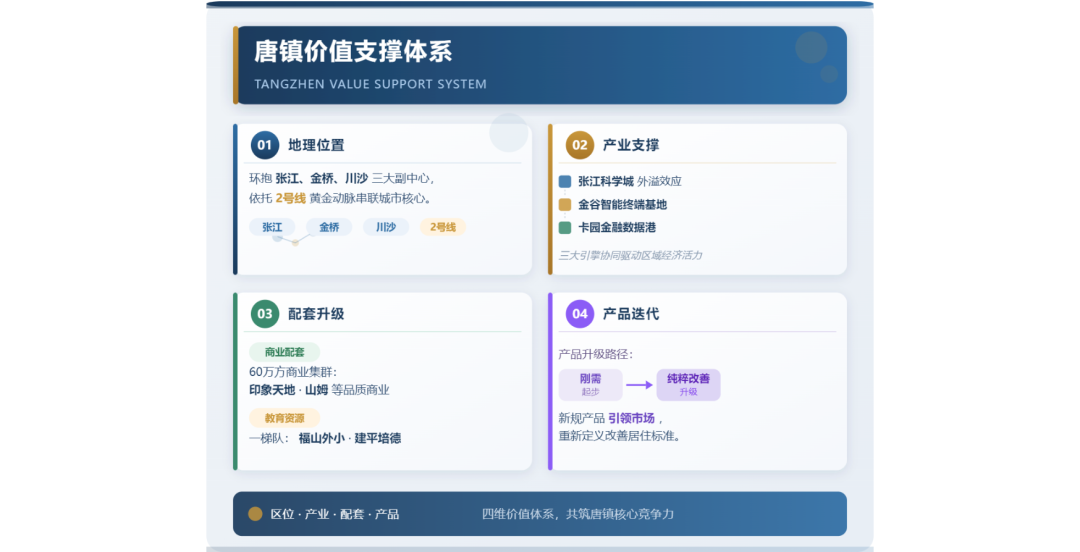Click the 产业支撑 heading
The height and width of the screenshot is (552, 1080).
(x=631, y=145)
